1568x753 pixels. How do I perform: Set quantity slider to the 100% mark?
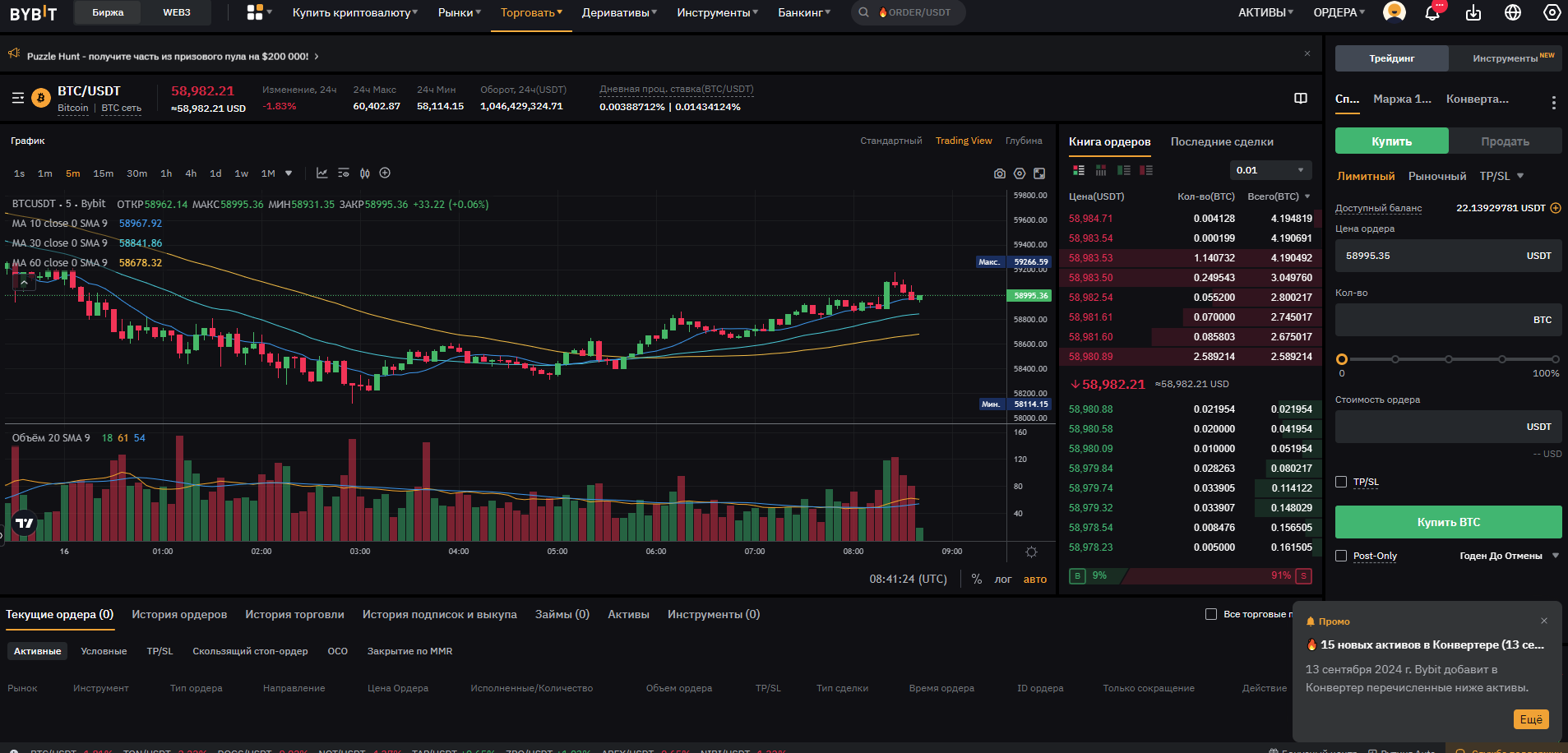tap(1556, 359)
